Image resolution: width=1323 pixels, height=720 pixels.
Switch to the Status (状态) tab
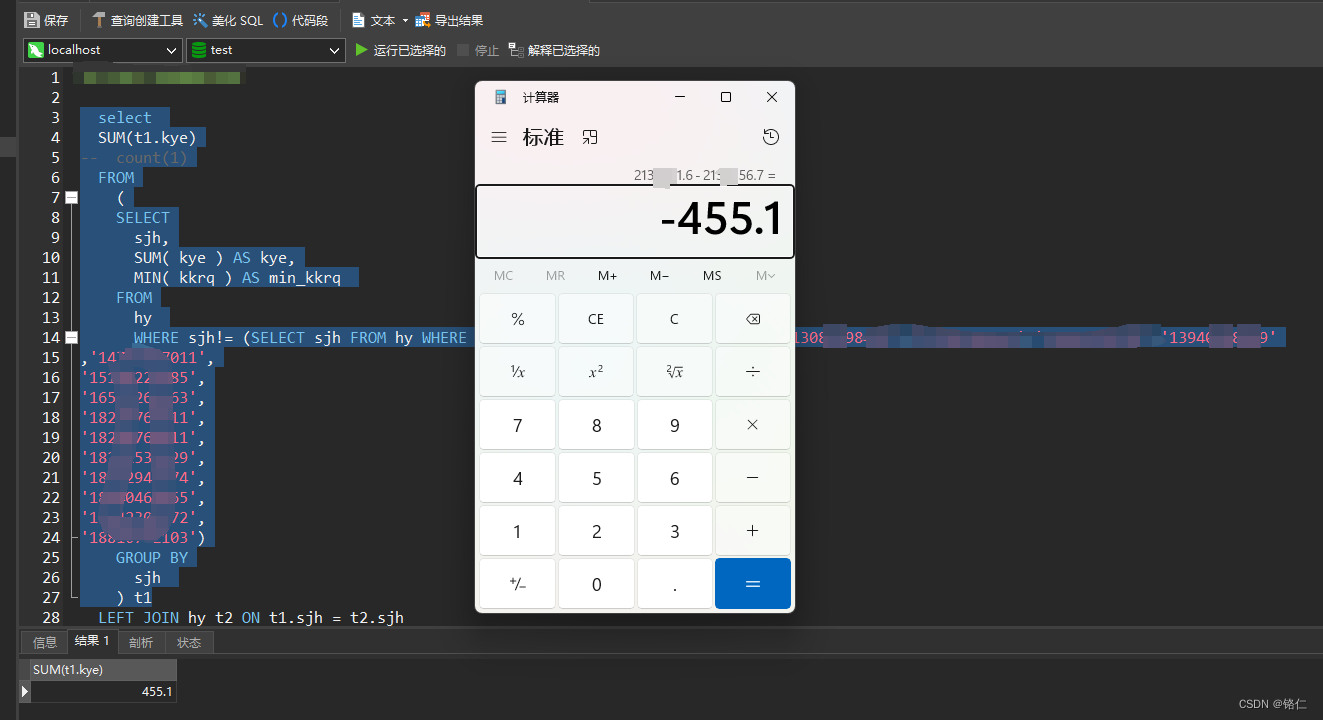[x=189, y=643]
